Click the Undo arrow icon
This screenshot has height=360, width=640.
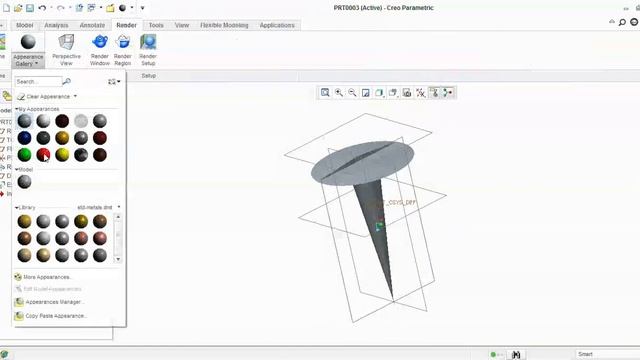pos(42,8)
